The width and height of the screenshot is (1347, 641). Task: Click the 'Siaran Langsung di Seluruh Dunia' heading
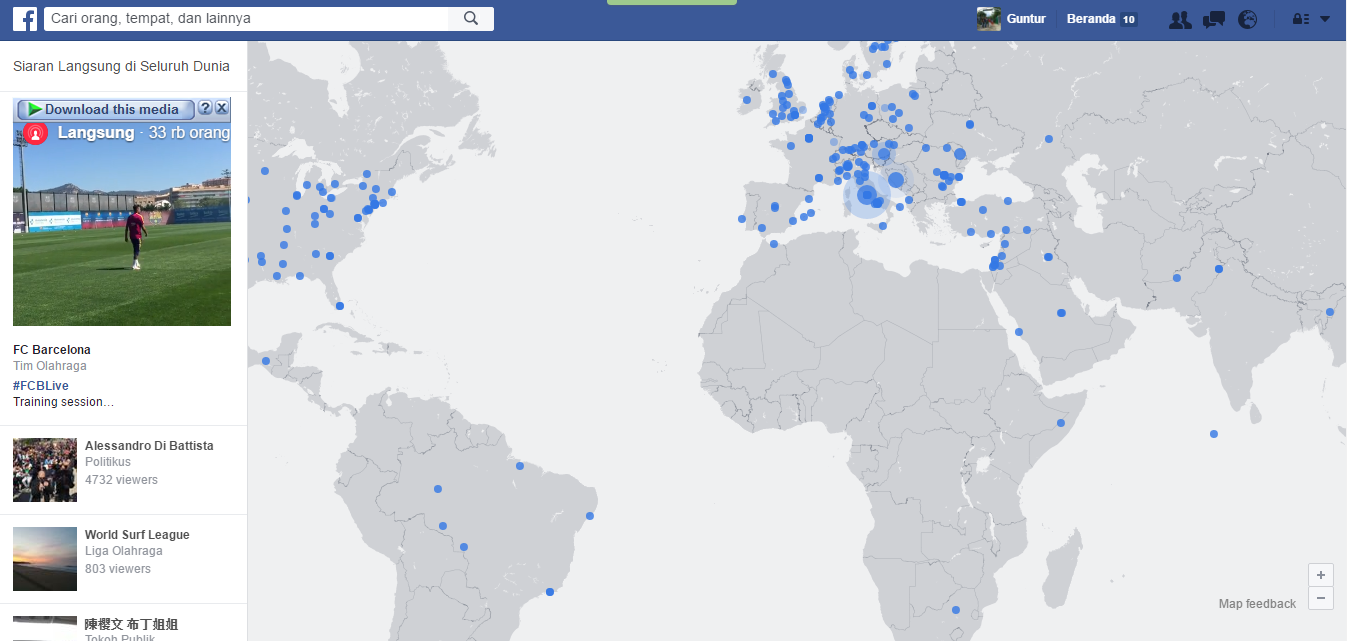[x=121, y=66]
